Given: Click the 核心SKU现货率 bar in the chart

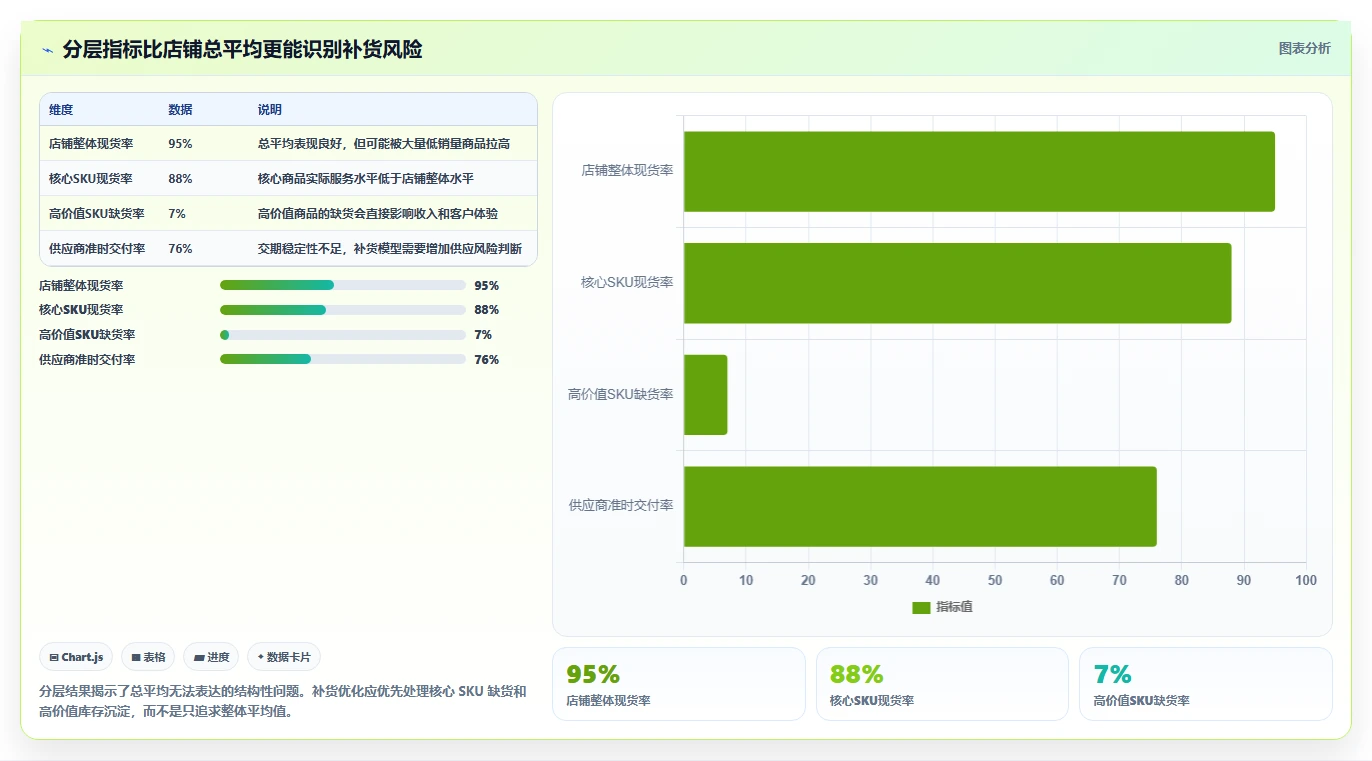Looking at the screenshot, I should pyautogui.click(x=957, y=283).
